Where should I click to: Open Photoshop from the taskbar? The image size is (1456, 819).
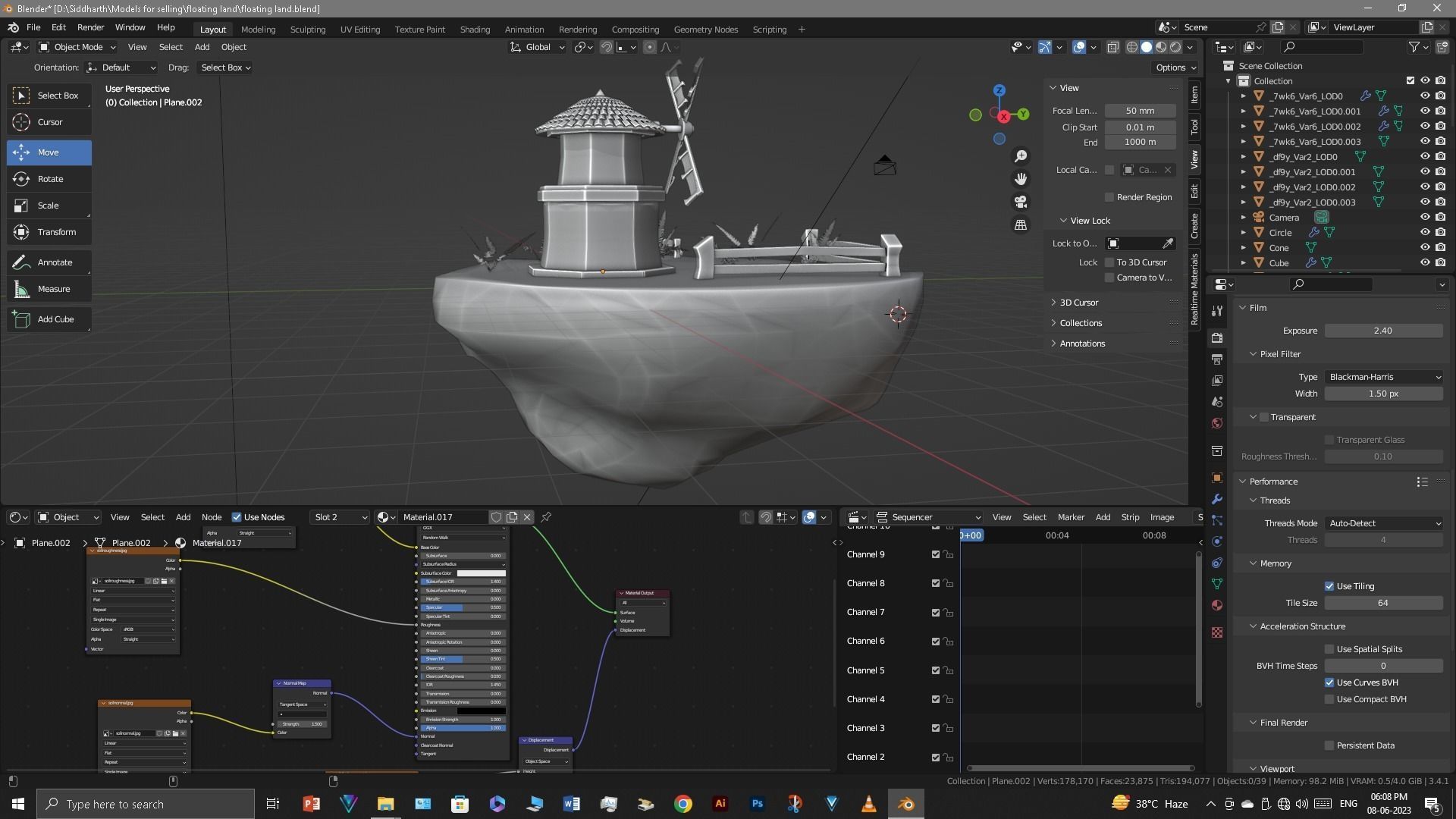[x=757, y=804]
